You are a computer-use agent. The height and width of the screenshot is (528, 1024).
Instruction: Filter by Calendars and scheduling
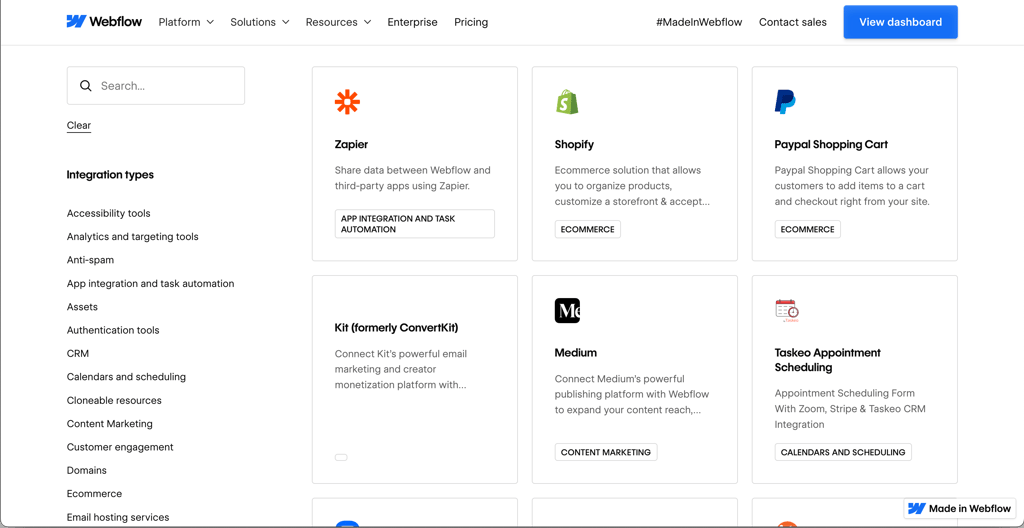pyautogui.click(x=126, y=377)
